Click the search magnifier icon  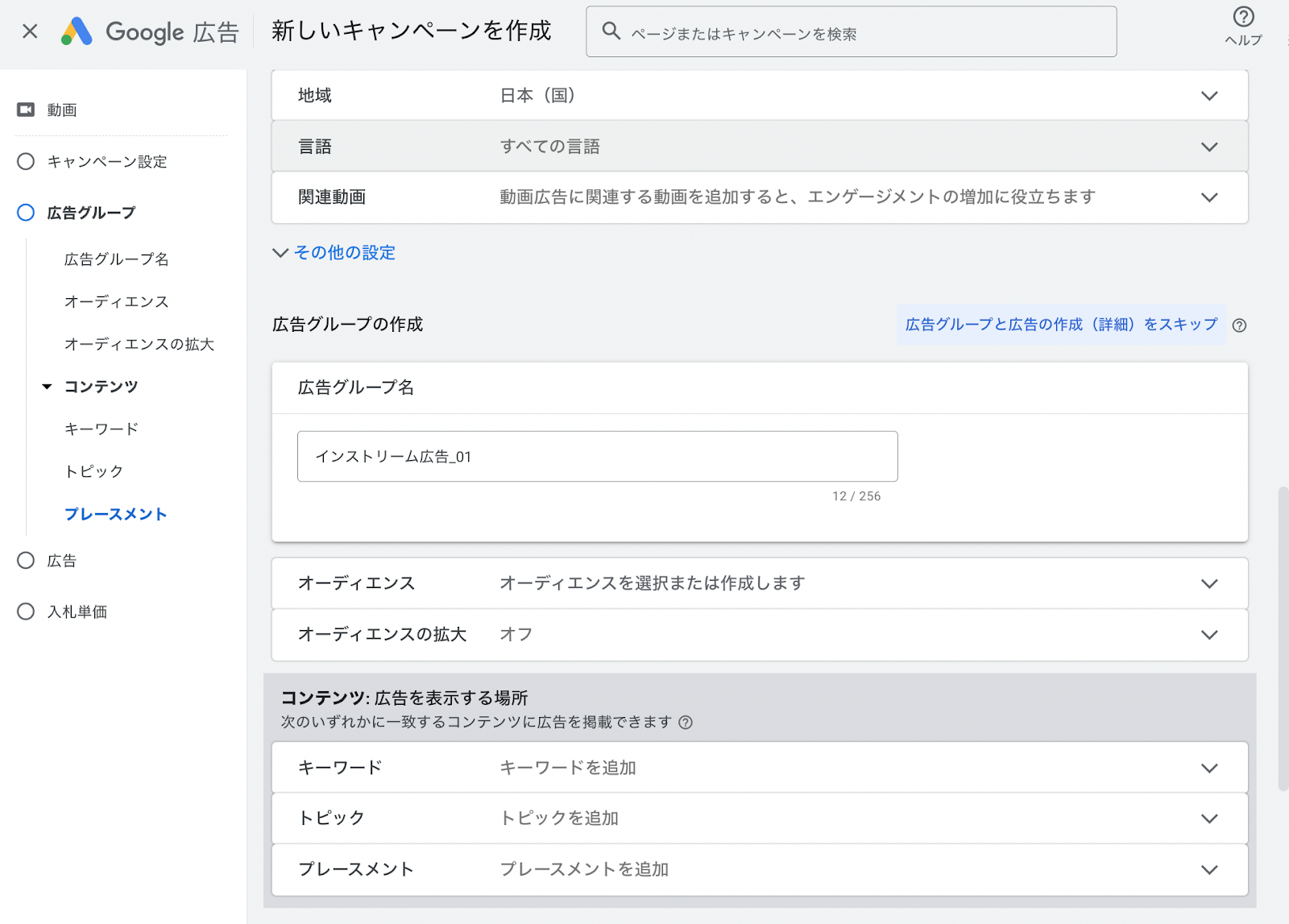coord(611,31)
